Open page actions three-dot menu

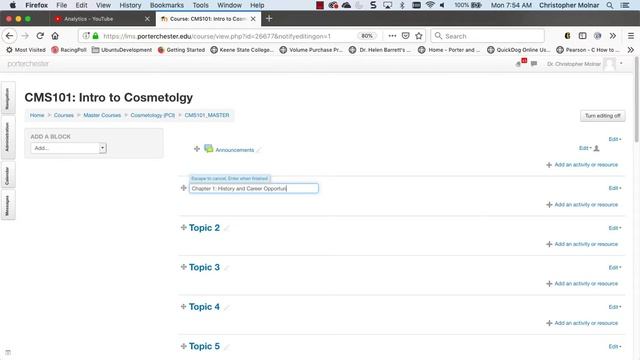[392, 36]
